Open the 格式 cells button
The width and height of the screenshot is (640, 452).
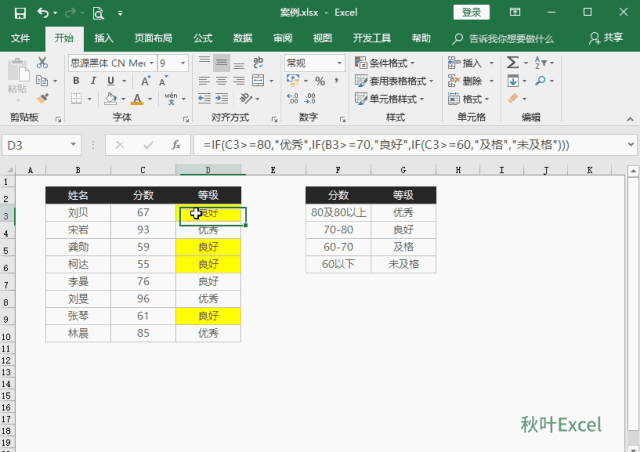click(x=469, y=99)
